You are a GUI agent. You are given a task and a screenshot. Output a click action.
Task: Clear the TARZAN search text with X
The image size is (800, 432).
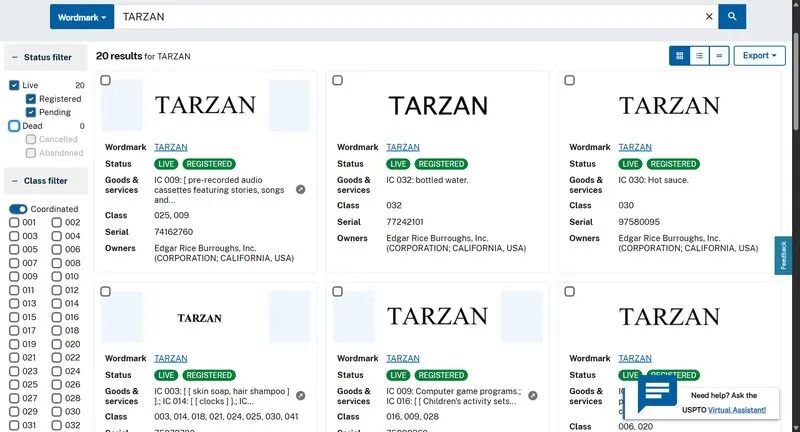click(x=709, y=16)
